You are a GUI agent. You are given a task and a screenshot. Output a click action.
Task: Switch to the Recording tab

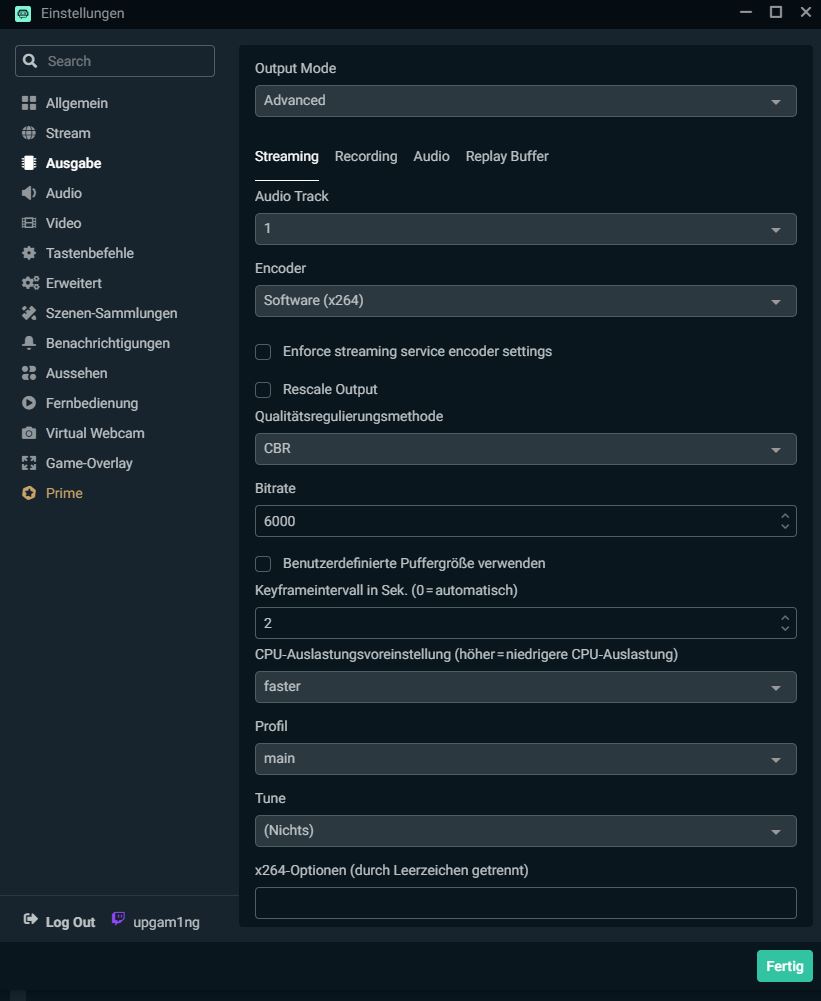(366, 156)
